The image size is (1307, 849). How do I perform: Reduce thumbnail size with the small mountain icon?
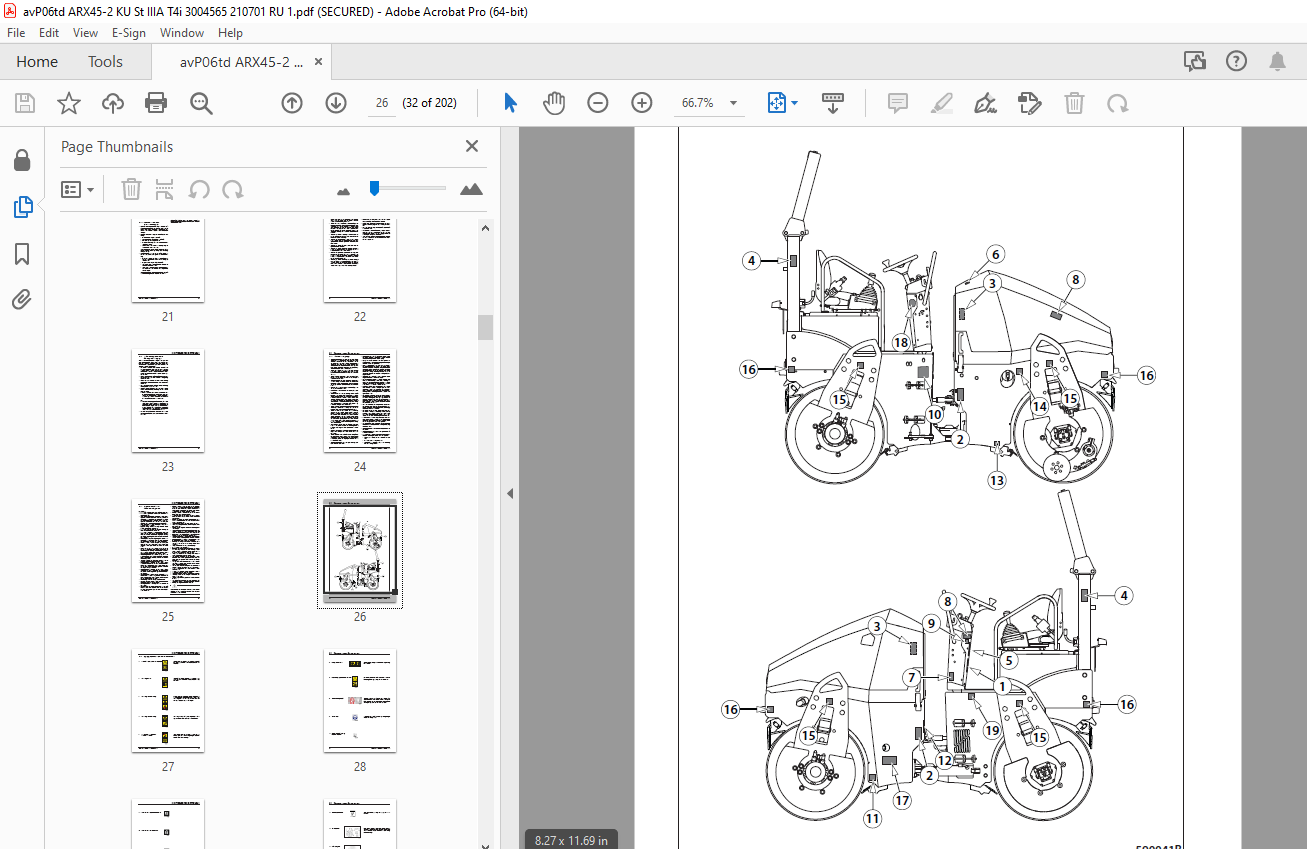tap(344, 190)
